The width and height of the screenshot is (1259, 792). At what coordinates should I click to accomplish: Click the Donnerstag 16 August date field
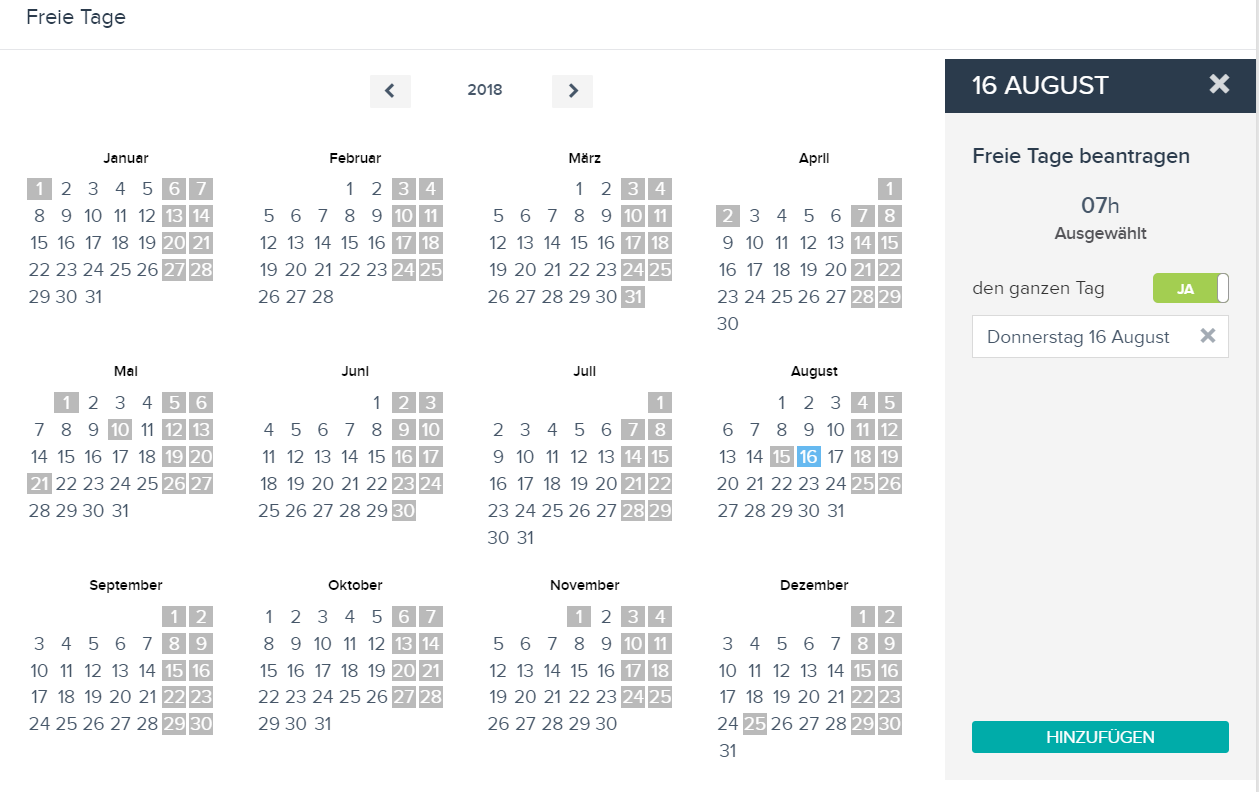(x=1100, y=337)
